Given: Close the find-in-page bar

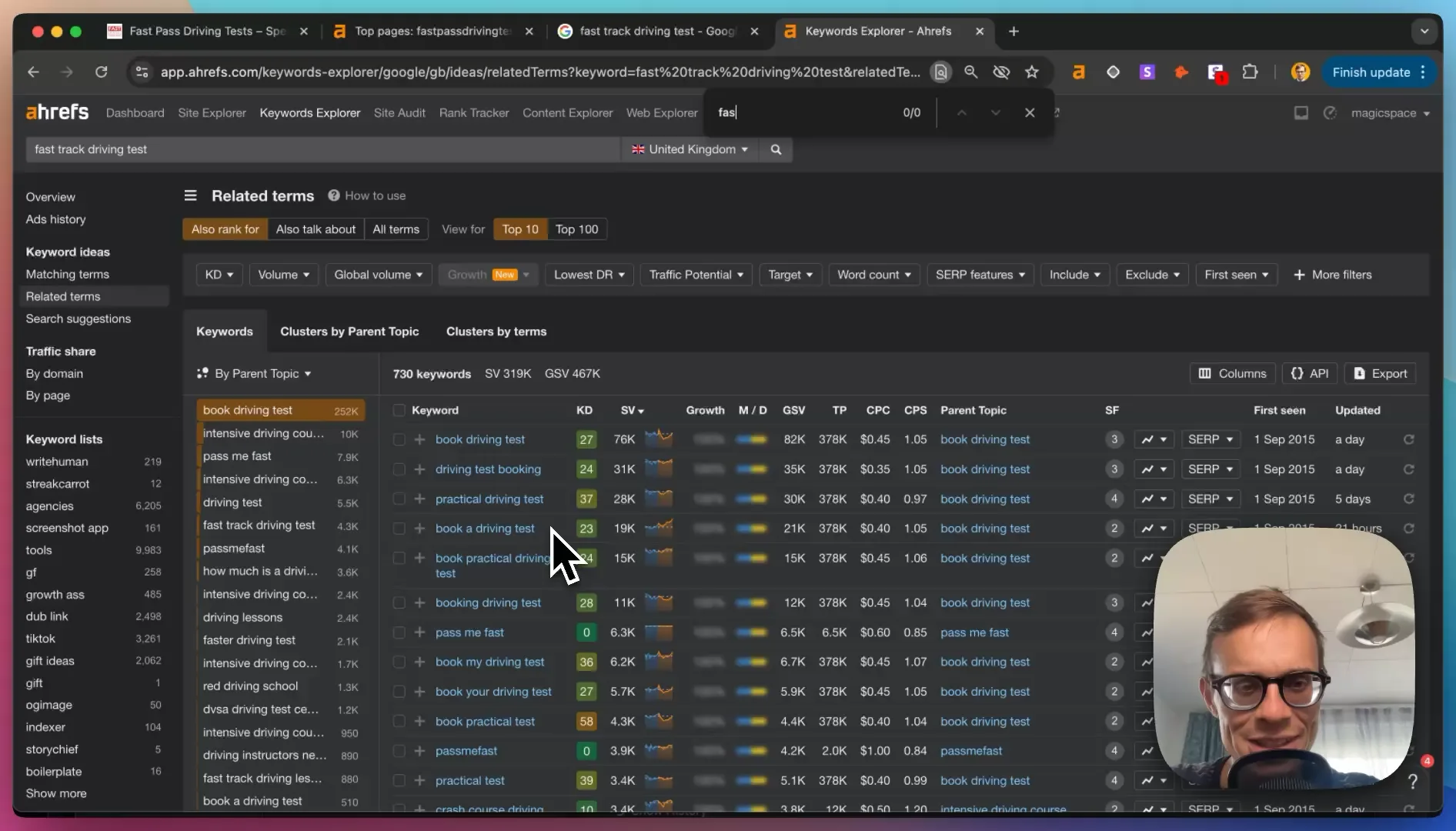Looking at the screenshot, I should (x=1030, y=112).
